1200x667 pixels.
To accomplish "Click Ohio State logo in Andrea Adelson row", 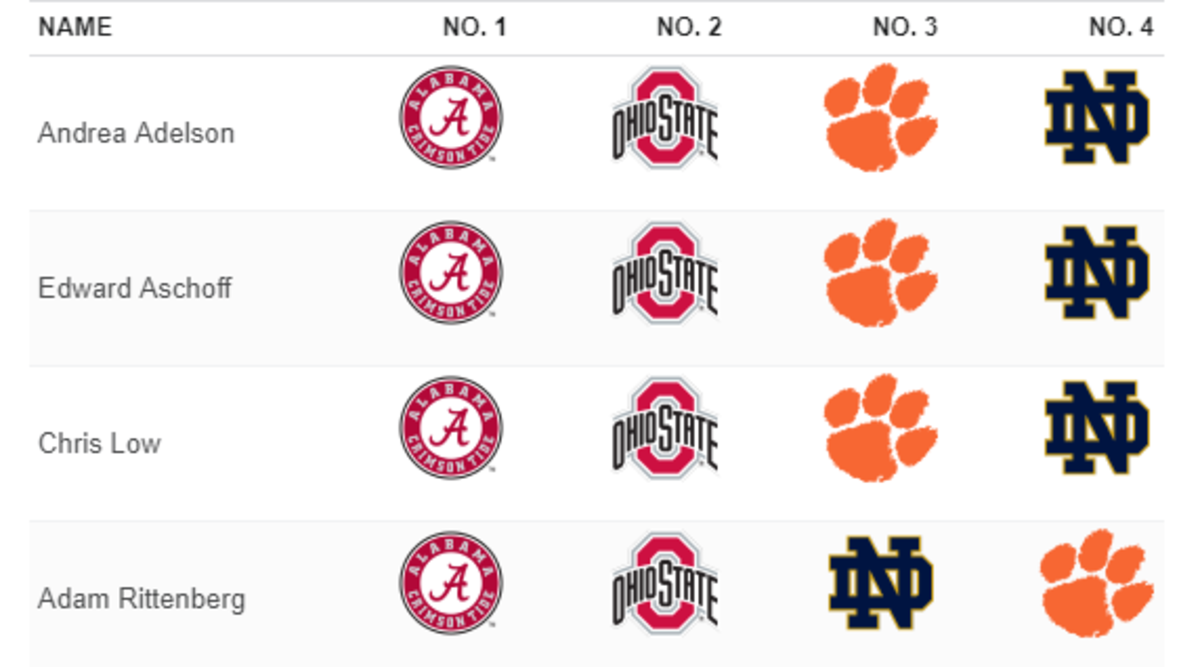I will 665,118.
